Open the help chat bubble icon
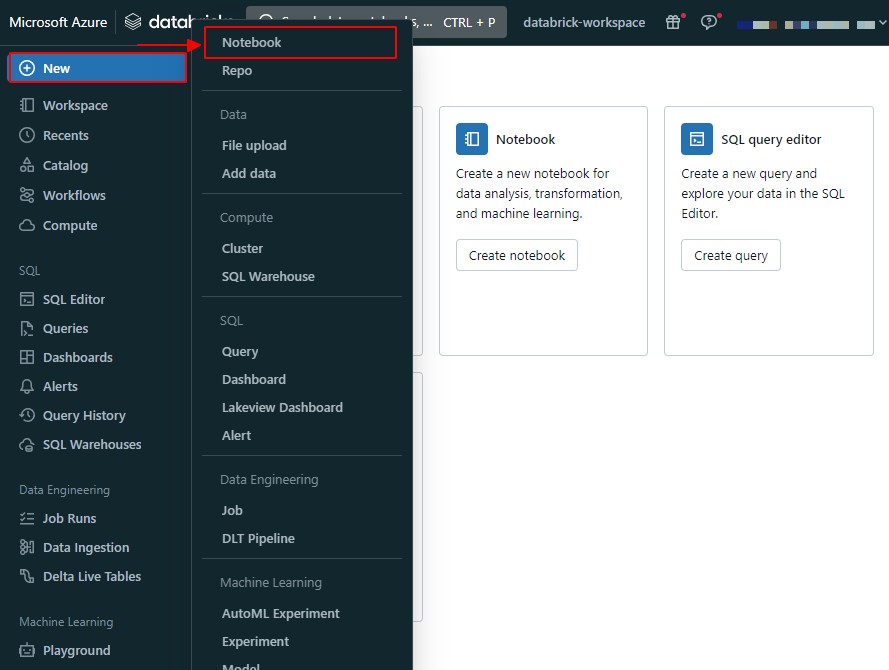The height and width of the screenshot is (670, 889). [x=709, y=22]
